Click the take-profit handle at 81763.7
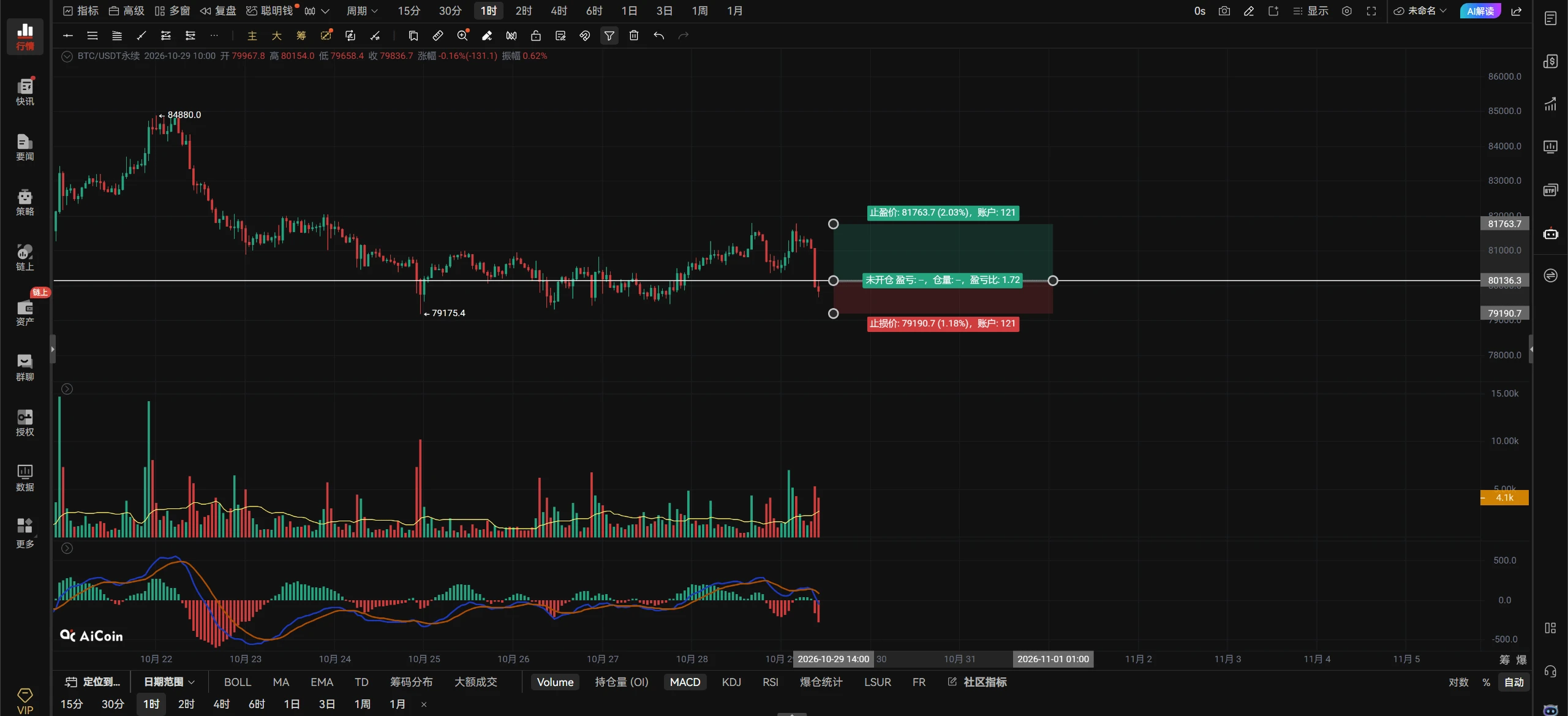Image resolution: width=1568 pixels, height=716 pixels. tap(833, 224)
